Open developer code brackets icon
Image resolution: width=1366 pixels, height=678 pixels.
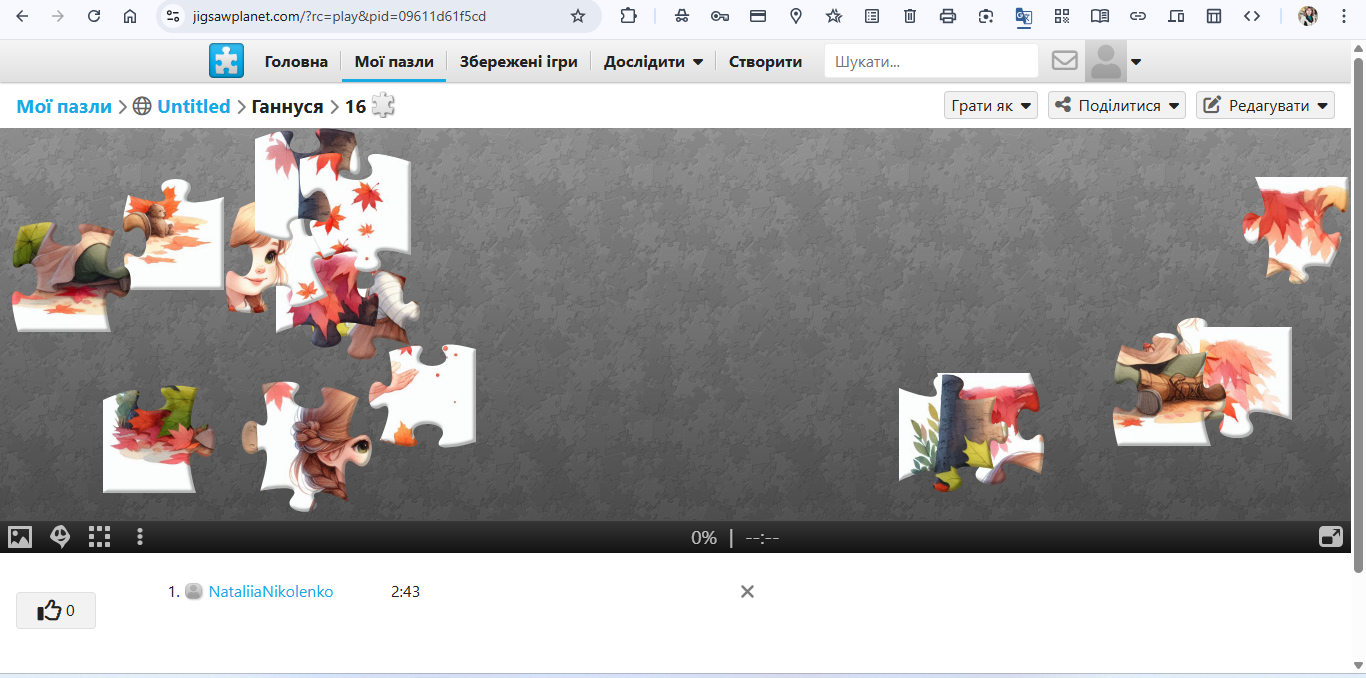click(x=1252, y=16)
